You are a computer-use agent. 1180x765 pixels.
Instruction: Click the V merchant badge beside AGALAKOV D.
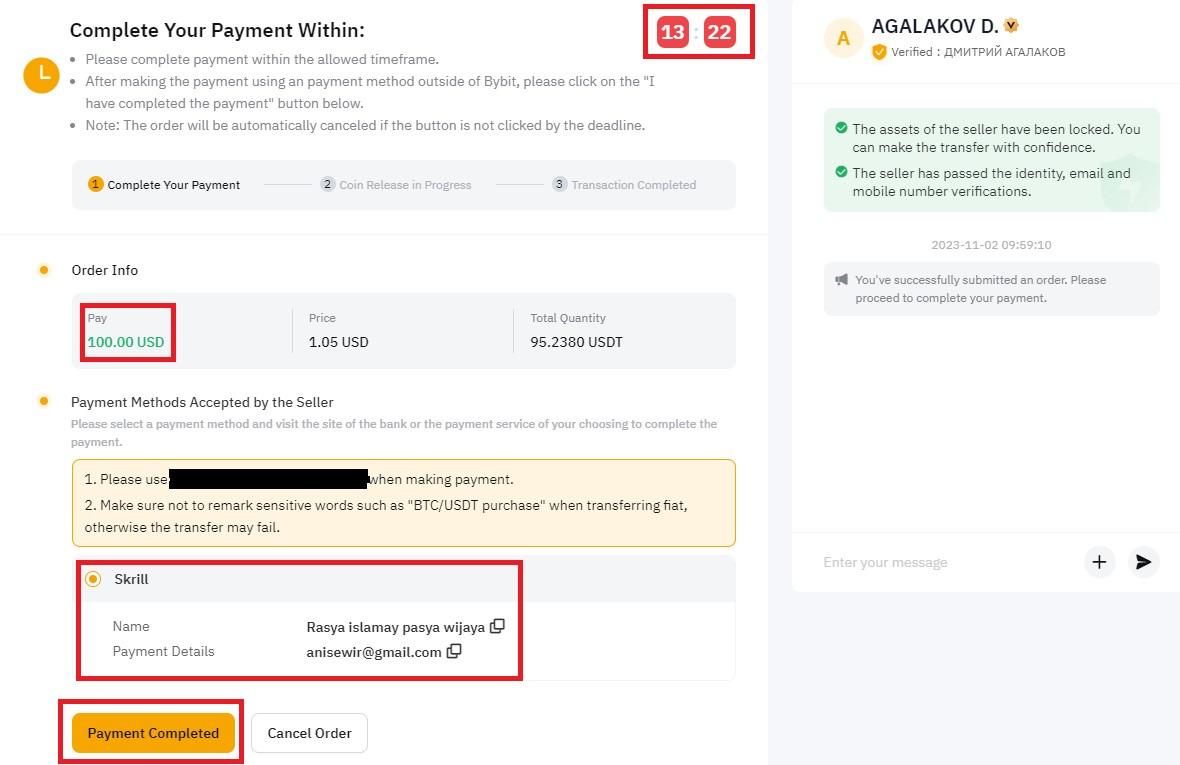pos(1011,26)
